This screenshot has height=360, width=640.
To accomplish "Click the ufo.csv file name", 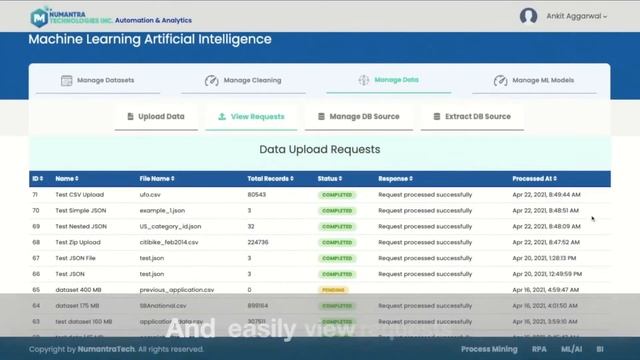I will [150, 195].
